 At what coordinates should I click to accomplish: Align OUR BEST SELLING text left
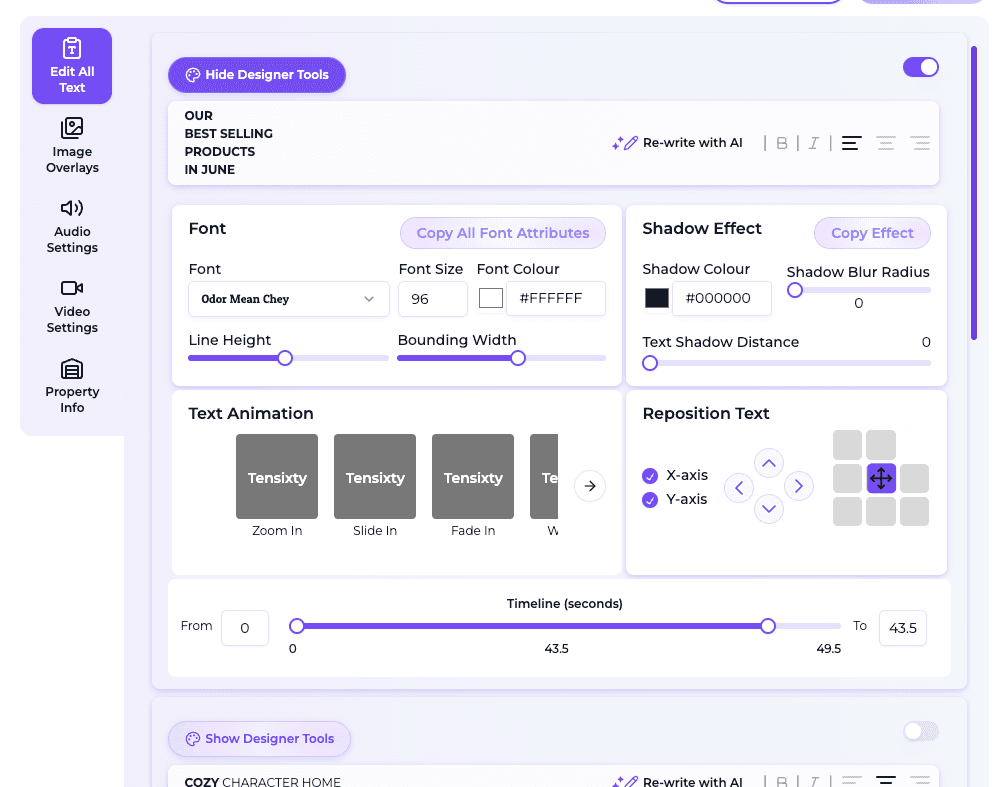[x=851, y=143]
